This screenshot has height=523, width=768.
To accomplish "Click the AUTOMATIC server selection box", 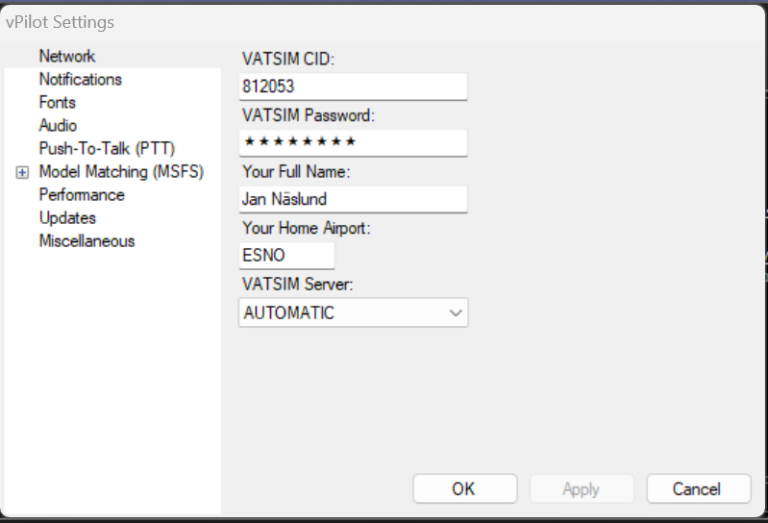I will click(340, 313).
